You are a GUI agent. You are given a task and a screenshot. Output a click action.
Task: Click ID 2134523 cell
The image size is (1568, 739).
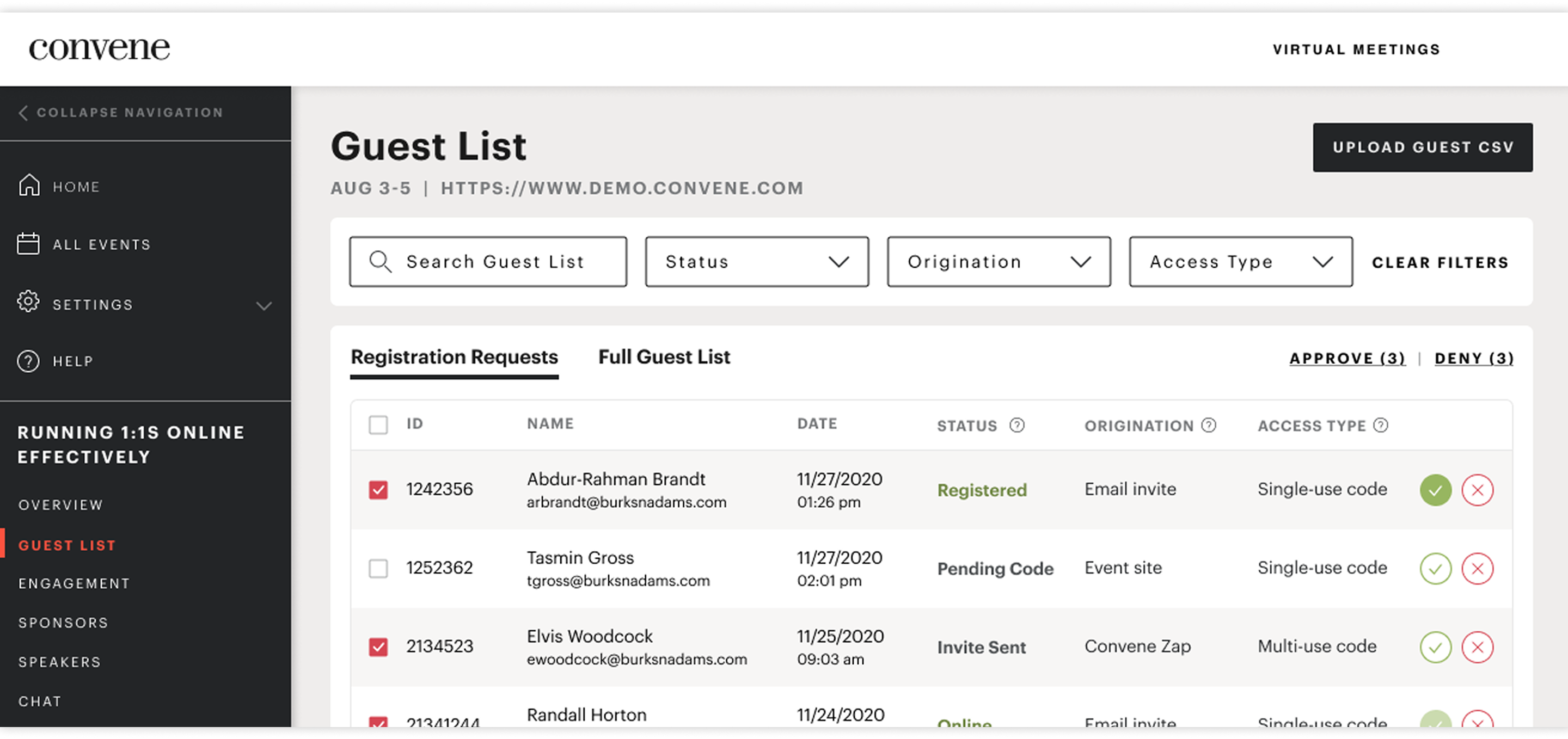point(439,646)
